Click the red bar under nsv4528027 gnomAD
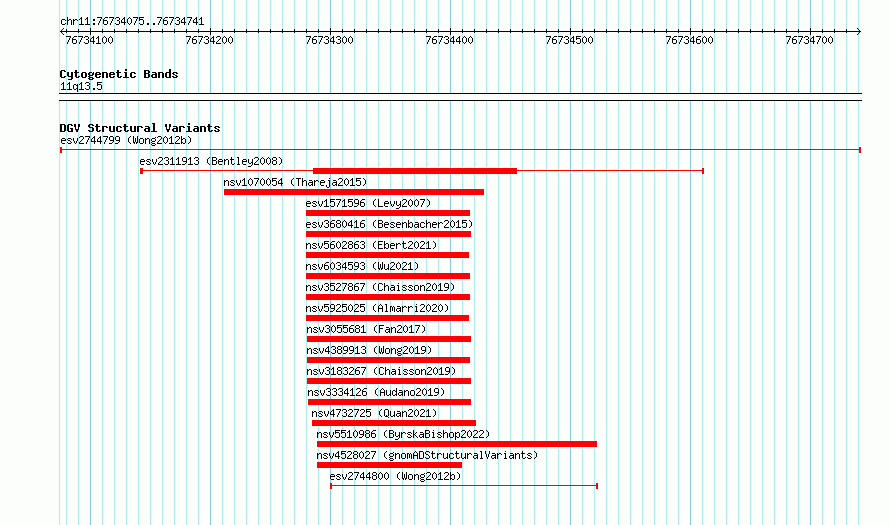This screenshot has height=525, width=890. pyautogui.click(x=389, y=465)
